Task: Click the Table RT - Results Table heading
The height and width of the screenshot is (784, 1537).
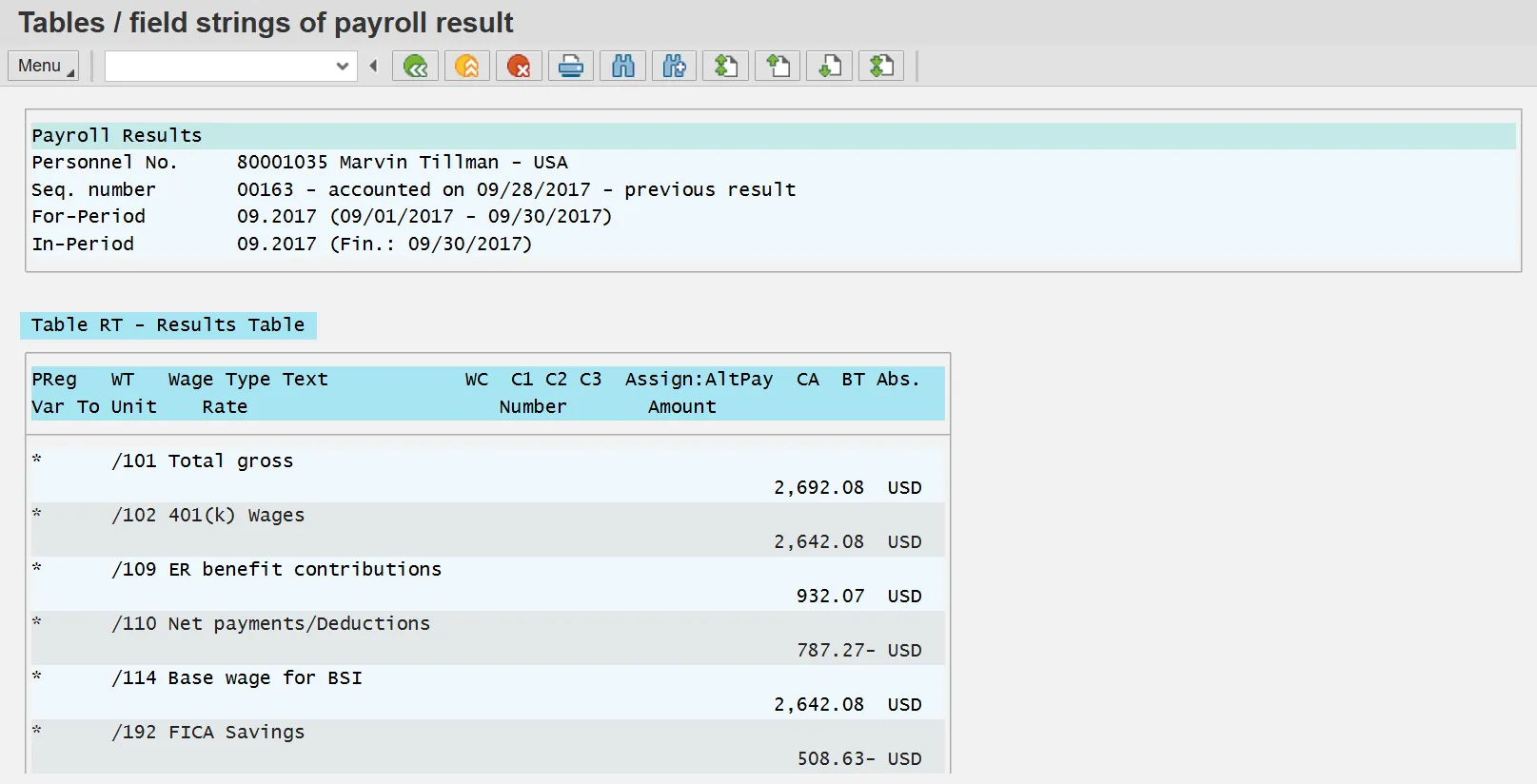Action: pos(167,325)
